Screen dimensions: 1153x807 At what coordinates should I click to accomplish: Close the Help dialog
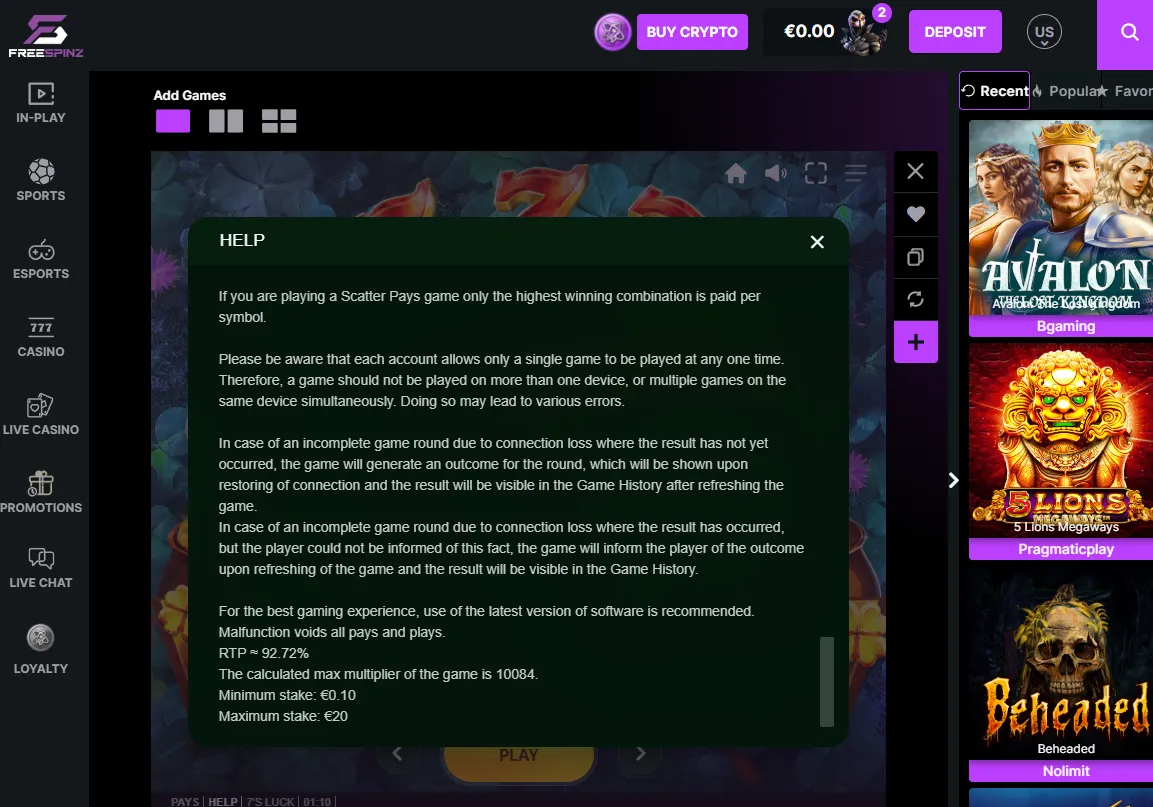[817, 242]
